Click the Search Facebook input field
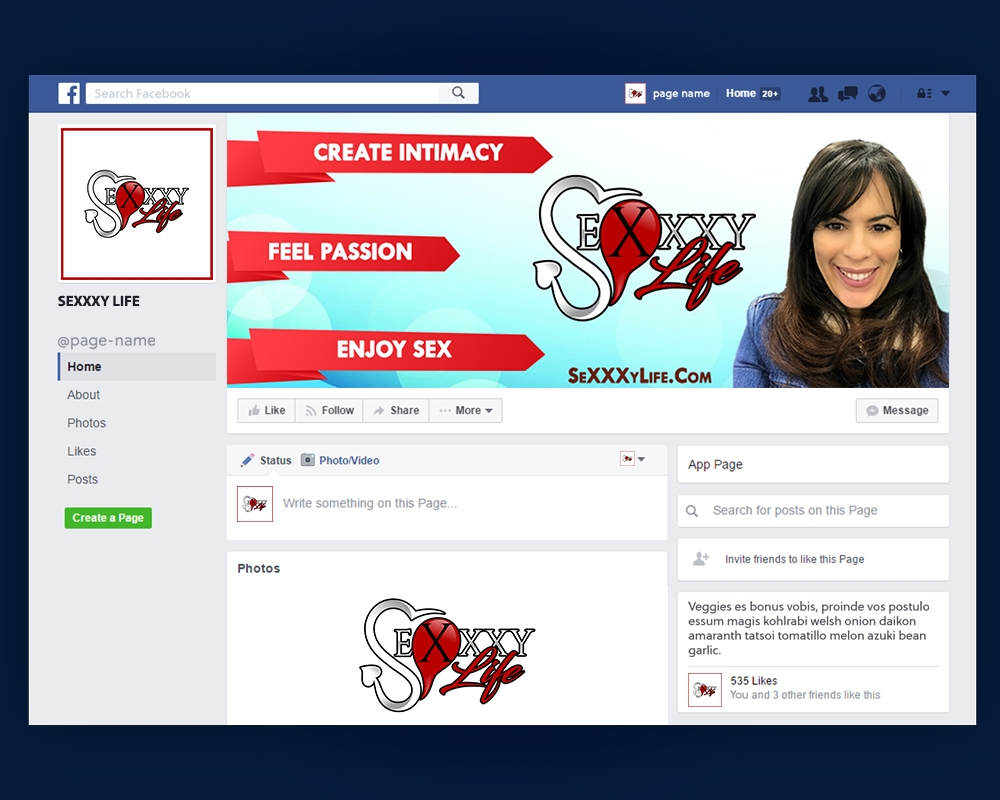Screen dimensions: 1000x800 point(262,93)
